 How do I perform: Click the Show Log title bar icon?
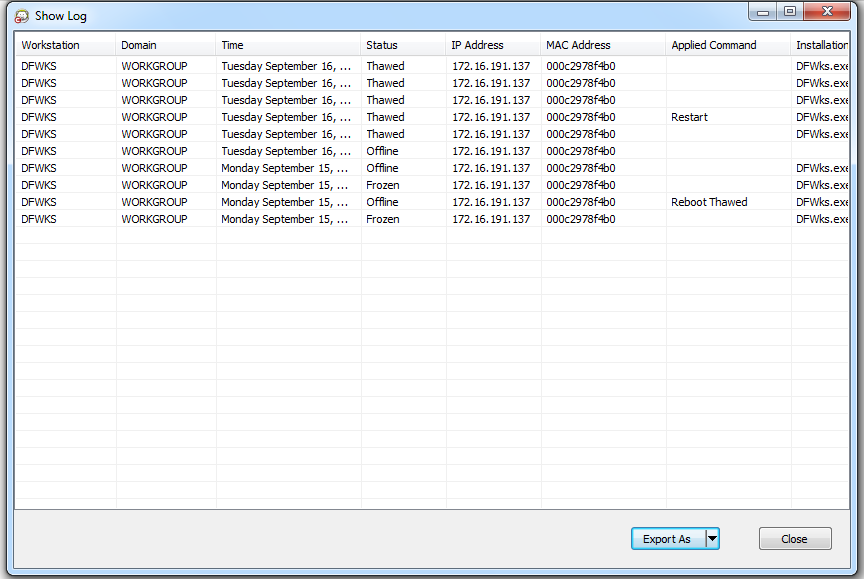pos(21,16)
